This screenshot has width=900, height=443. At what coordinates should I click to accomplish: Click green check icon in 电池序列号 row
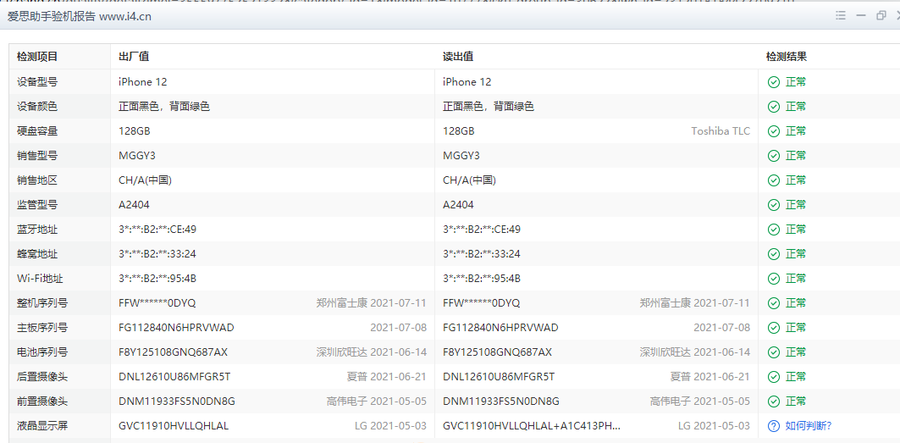(773, 352)
